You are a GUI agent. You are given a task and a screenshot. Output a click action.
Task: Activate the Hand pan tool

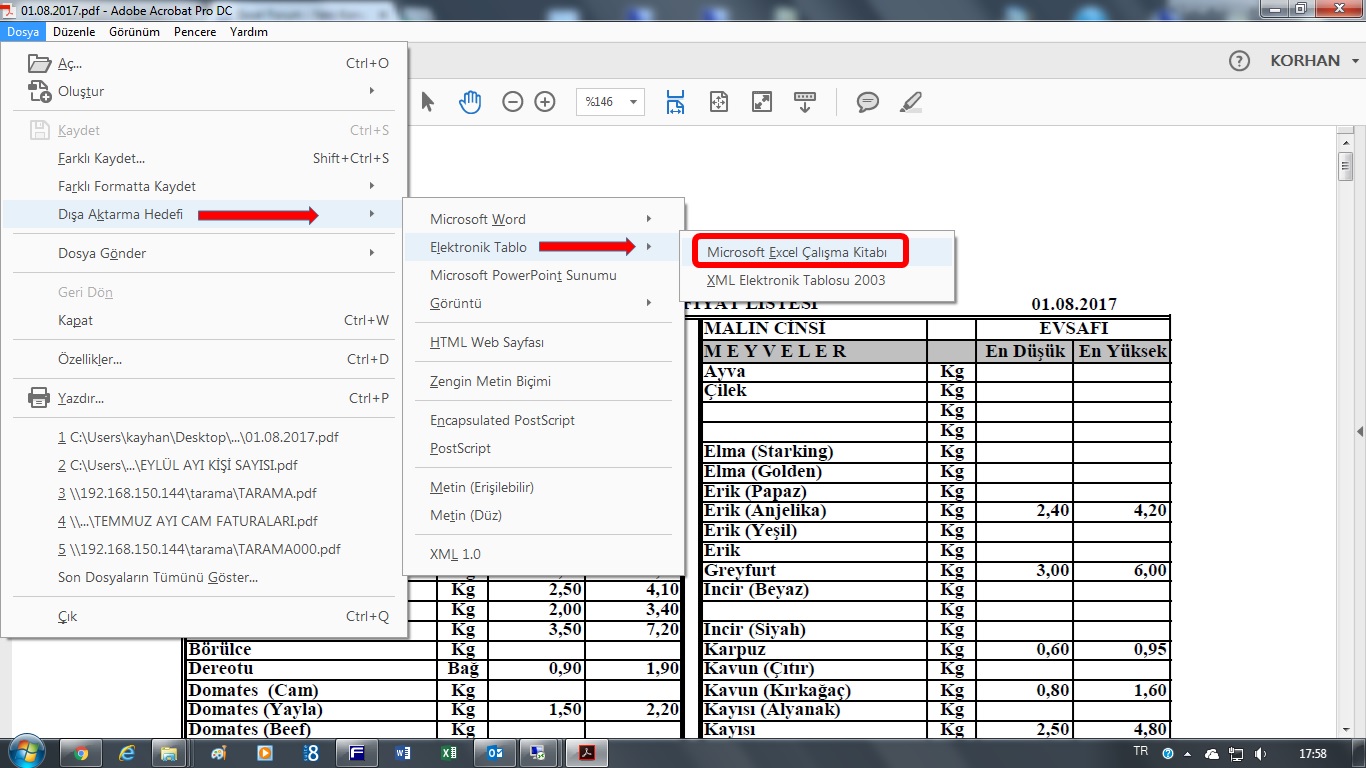point(470,102)
